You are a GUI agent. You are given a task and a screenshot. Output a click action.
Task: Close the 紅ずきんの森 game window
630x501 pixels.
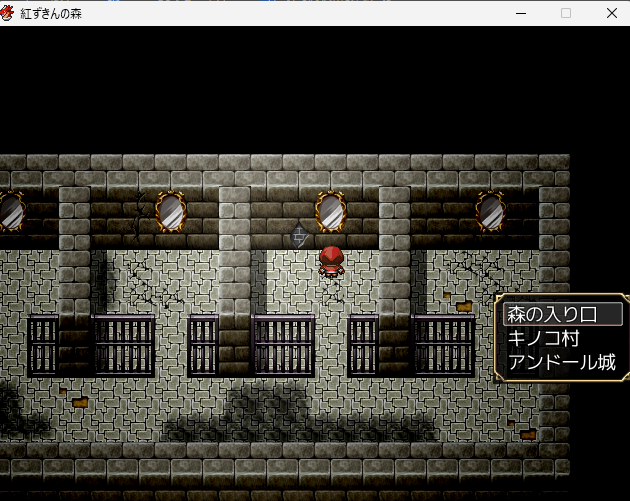coord(611,13)
